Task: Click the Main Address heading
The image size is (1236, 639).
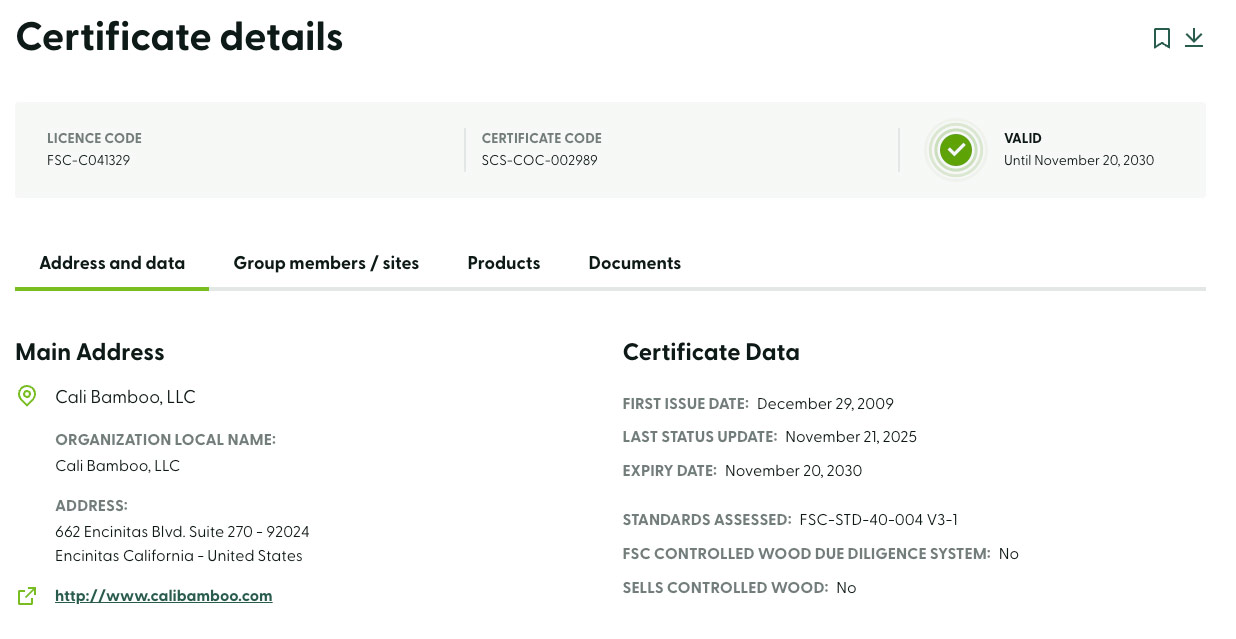Action: point(90,352)
